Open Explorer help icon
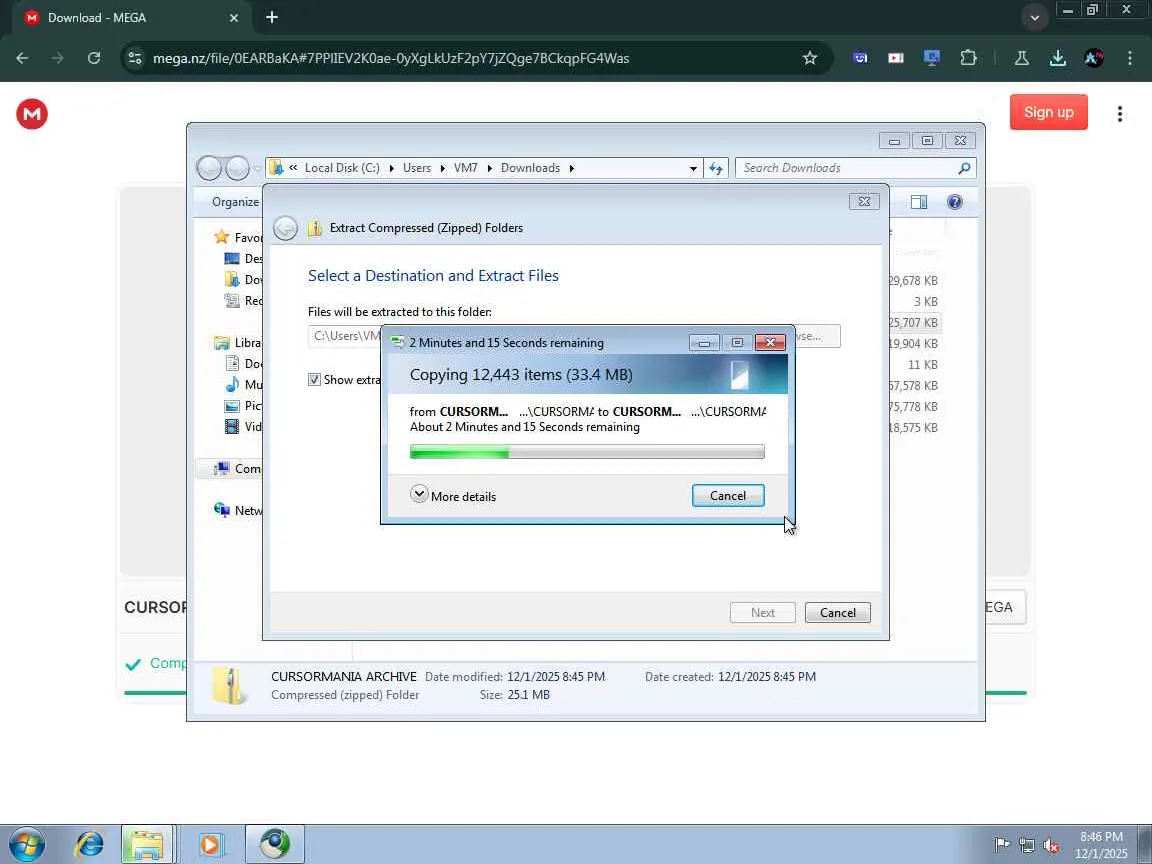1152x864 pixels. (x=955, y=202)
